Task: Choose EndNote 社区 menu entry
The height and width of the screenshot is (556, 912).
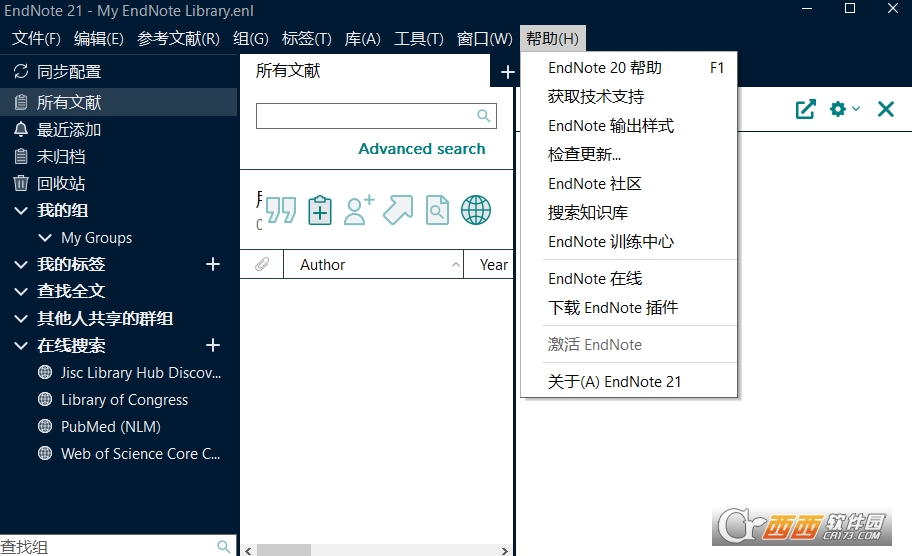Action: tap(629, 184)
